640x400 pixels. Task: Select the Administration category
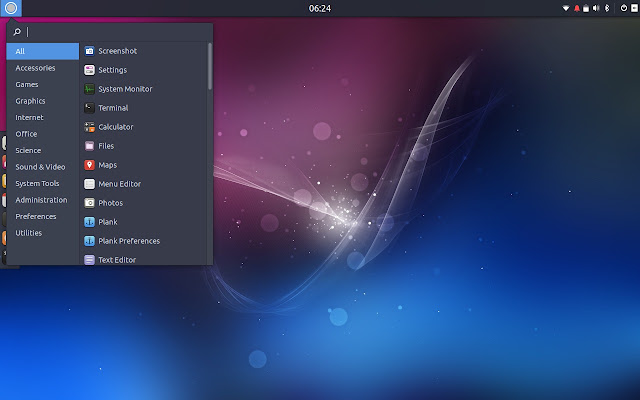[43, 200]
